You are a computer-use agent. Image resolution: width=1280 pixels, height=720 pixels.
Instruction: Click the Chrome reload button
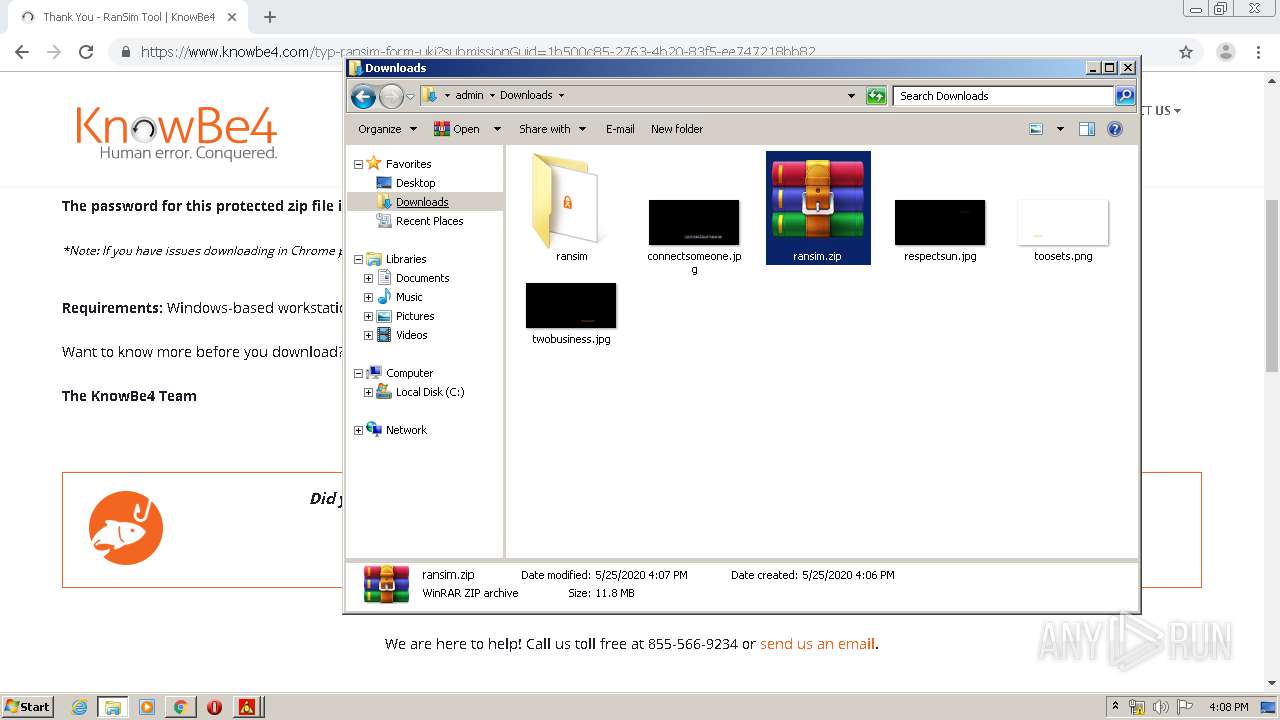click(x=86, y=52)
